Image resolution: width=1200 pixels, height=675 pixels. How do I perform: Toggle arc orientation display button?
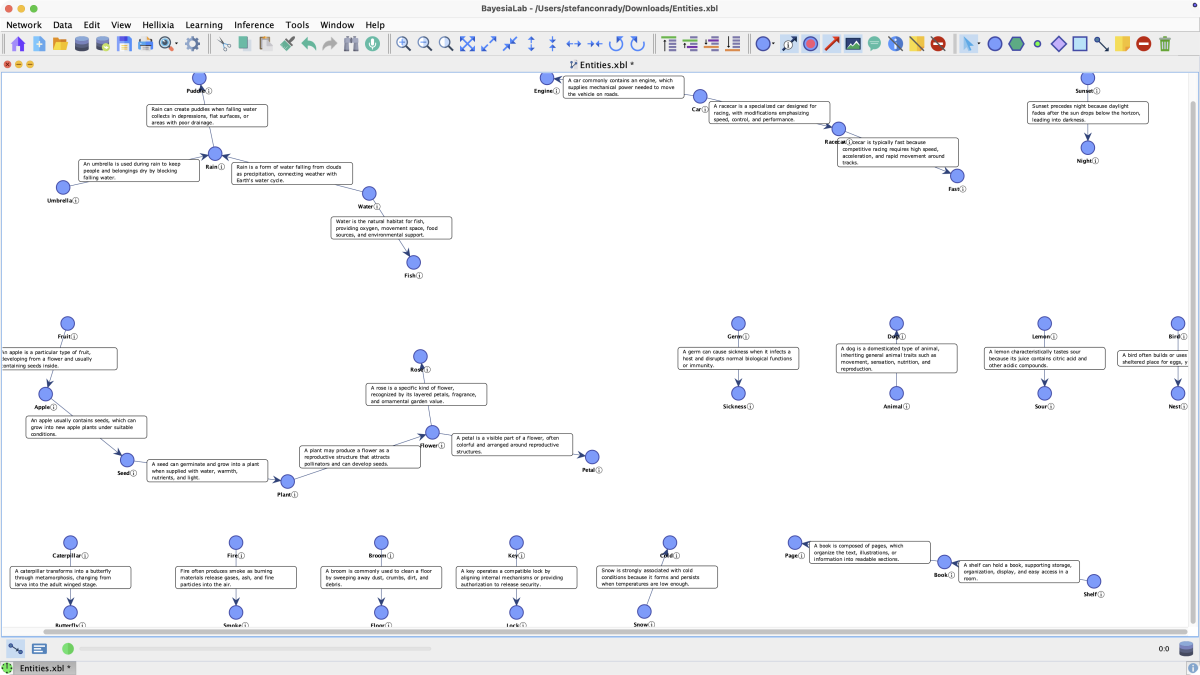pos(789,44)
